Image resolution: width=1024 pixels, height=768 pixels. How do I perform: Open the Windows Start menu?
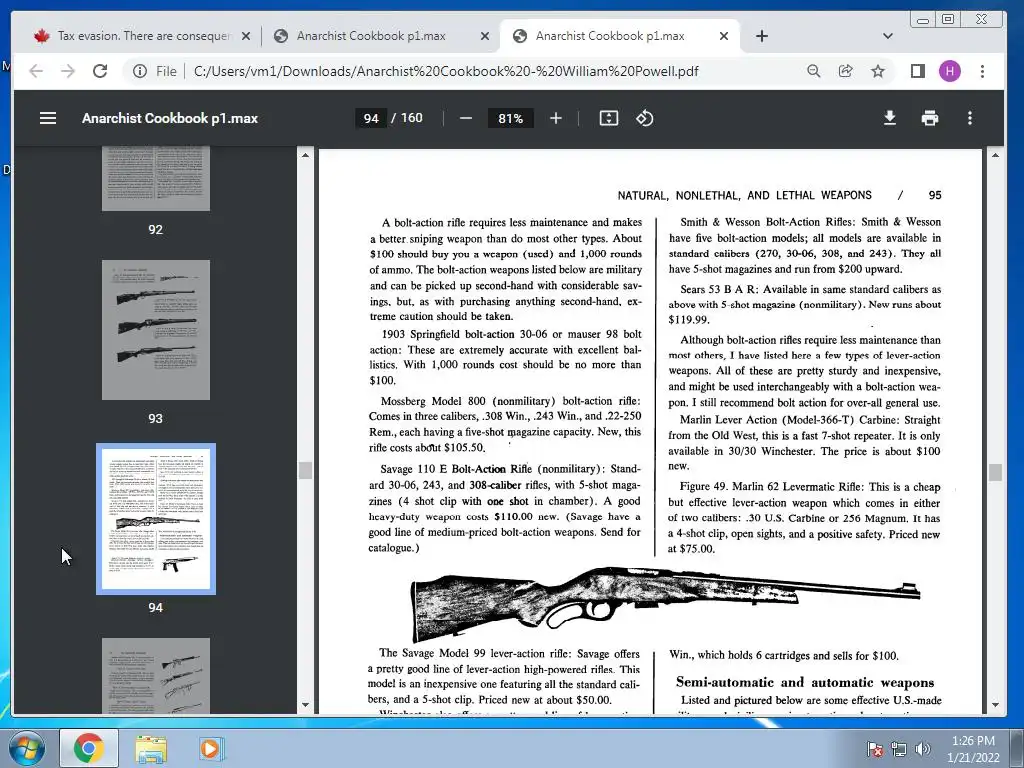pos(27,748)
